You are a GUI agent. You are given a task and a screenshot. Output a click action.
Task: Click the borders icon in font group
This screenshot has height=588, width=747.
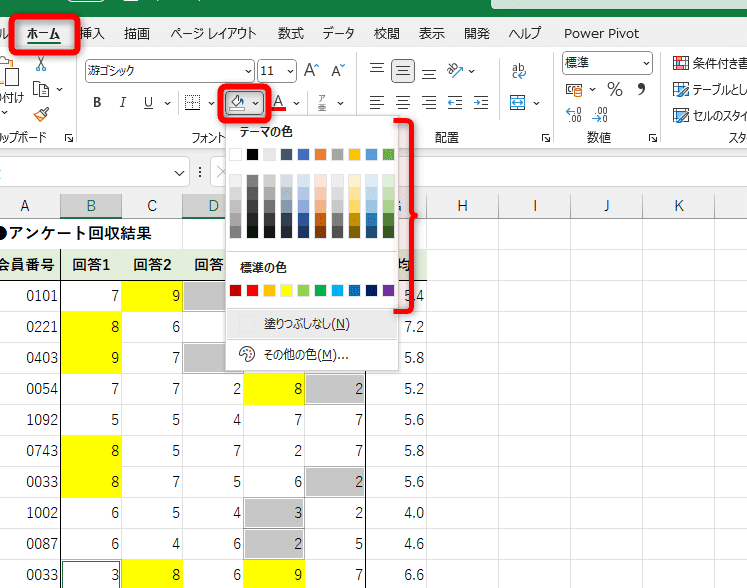coord(194,102)
